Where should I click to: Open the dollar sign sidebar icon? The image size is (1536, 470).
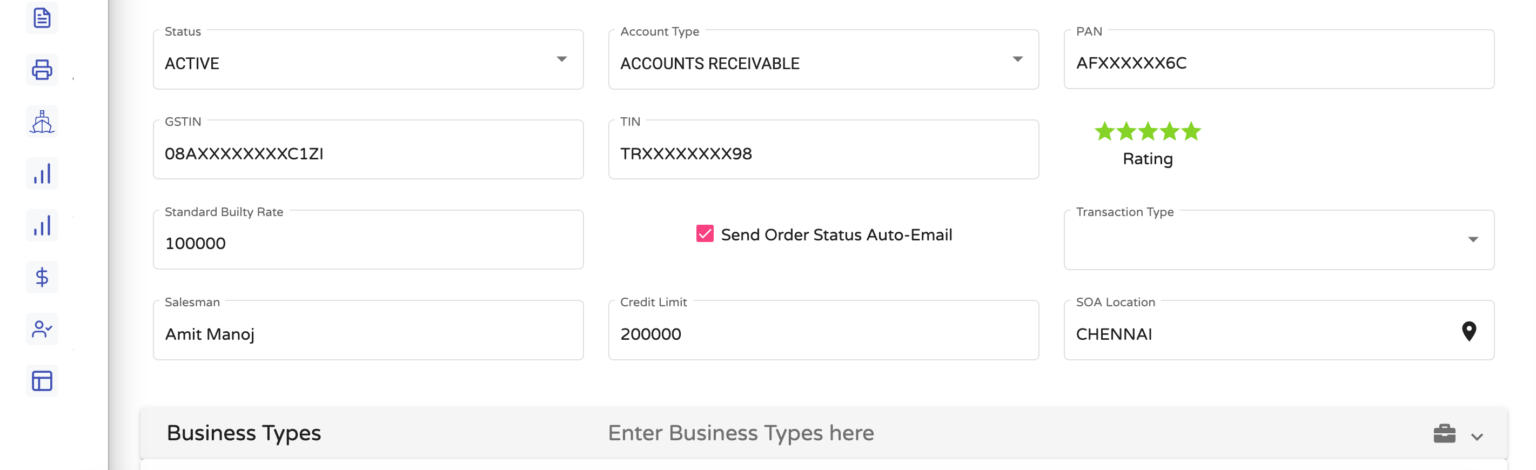point(42,277)
